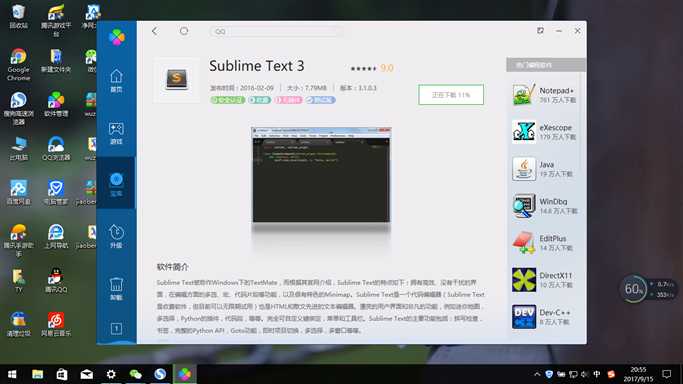The width and height of the screenshot is (683, 384).
Task: Click the five-star rating of Sublime Text
Action: click(x=363, y=68)
